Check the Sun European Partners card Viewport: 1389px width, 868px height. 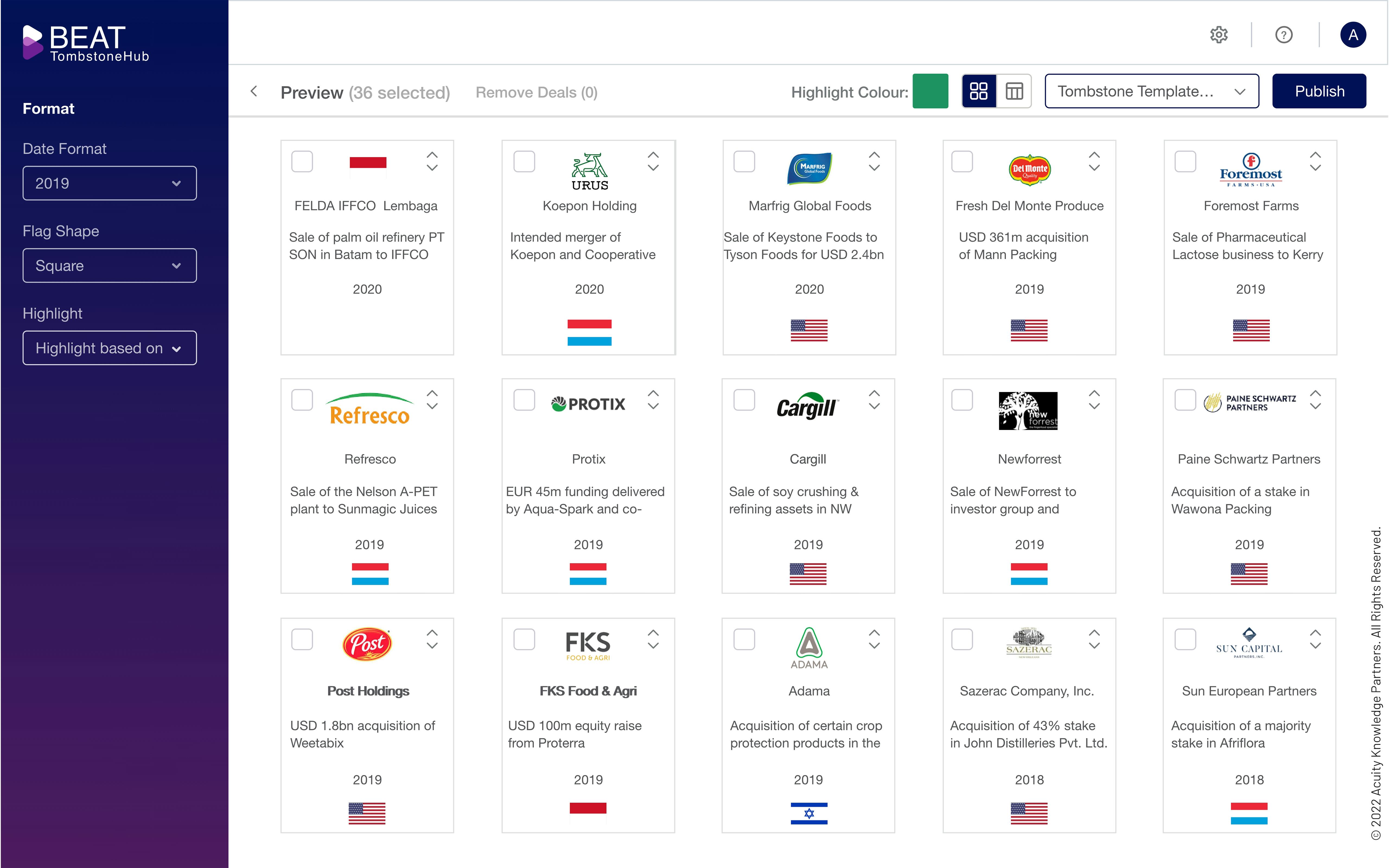tap(1185, 640)
